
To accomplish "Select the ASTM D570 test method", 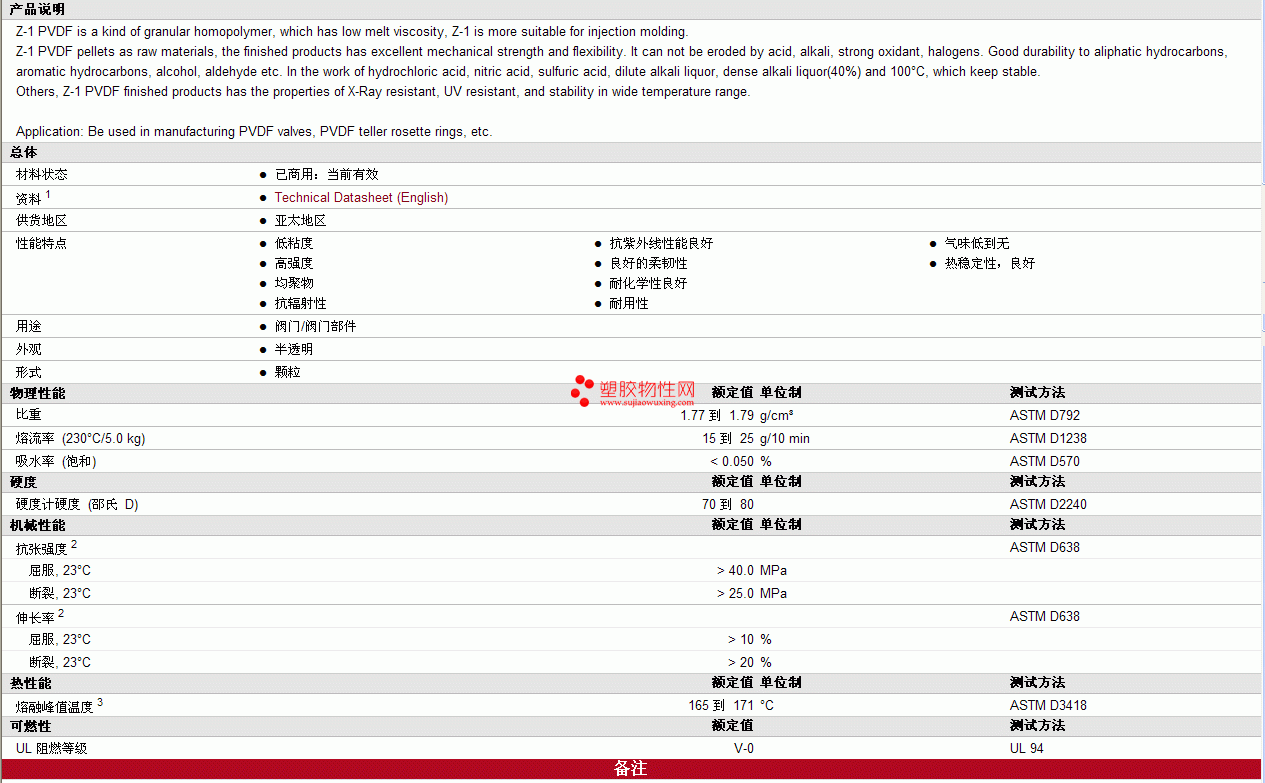I will point(1045,461).
